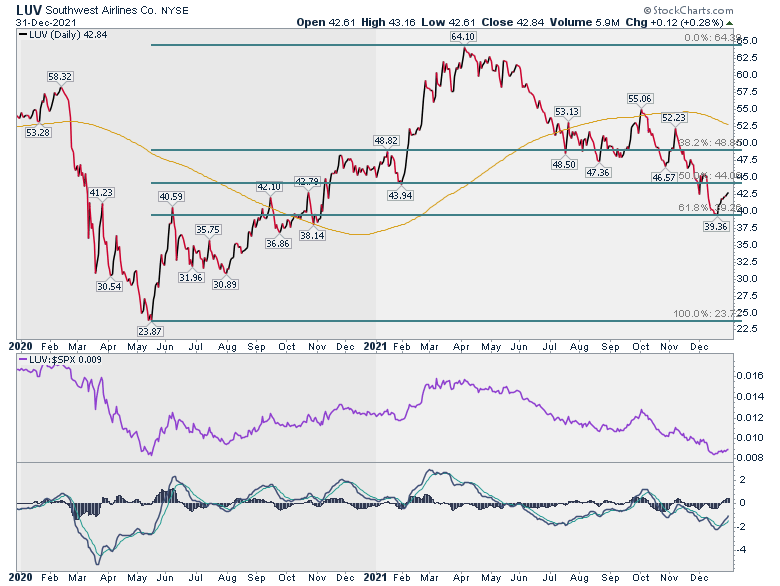Viewport: 780px width, 586px height.
Task: Click the 53.28 price label
Action: pos(38,133)
